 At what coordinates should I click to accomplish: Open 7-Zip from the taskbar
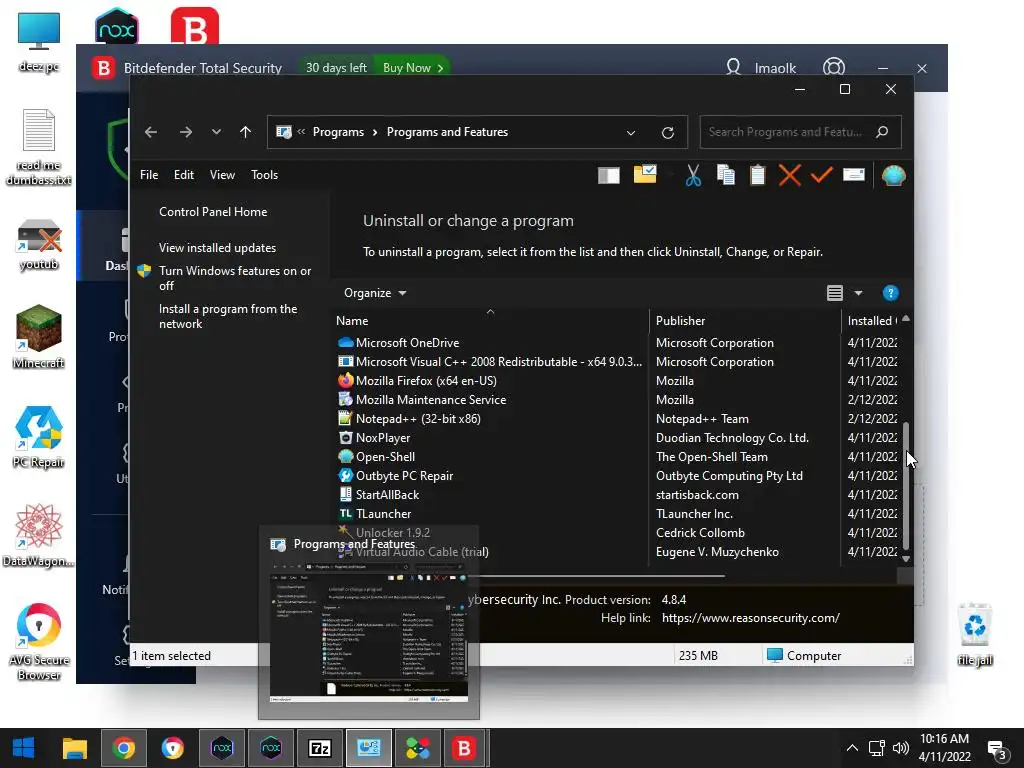[x=319, y=748]
